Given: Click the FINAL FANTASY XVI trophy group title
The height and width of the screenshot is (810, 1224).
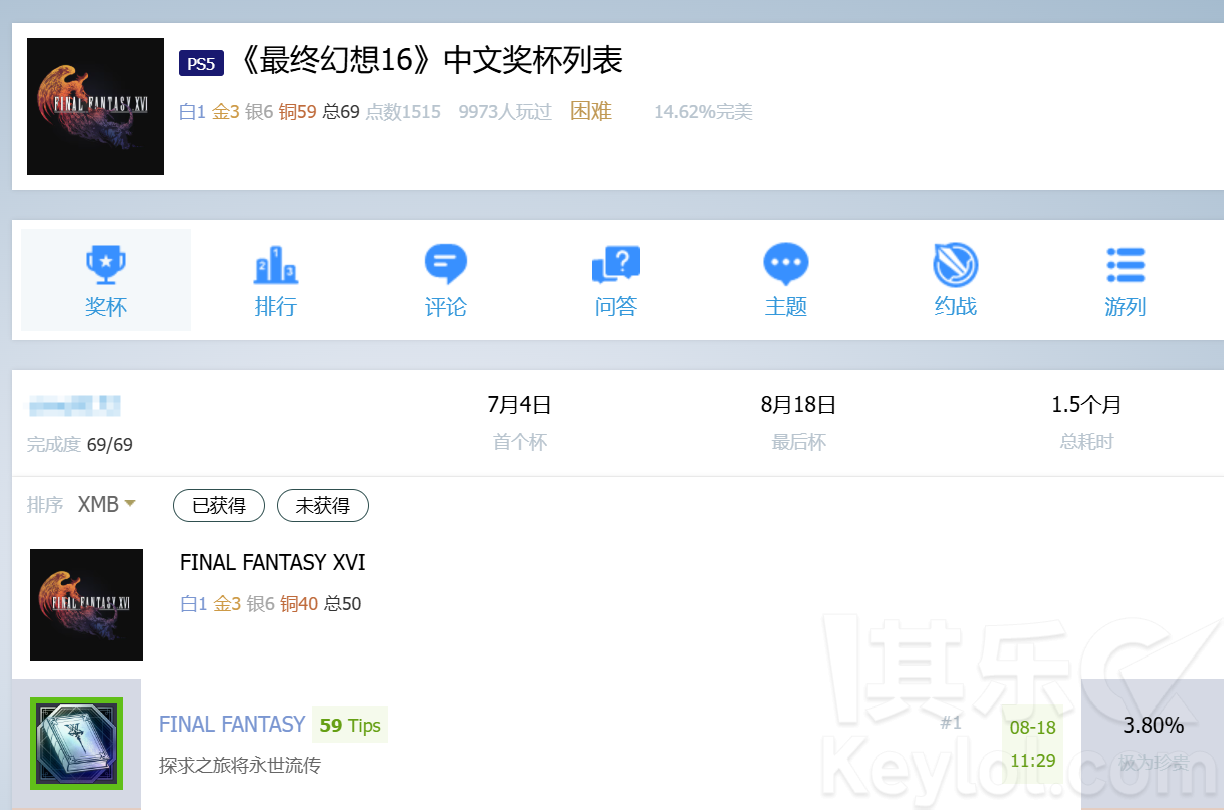Looking at the screenshot, I should coord(273,563).
